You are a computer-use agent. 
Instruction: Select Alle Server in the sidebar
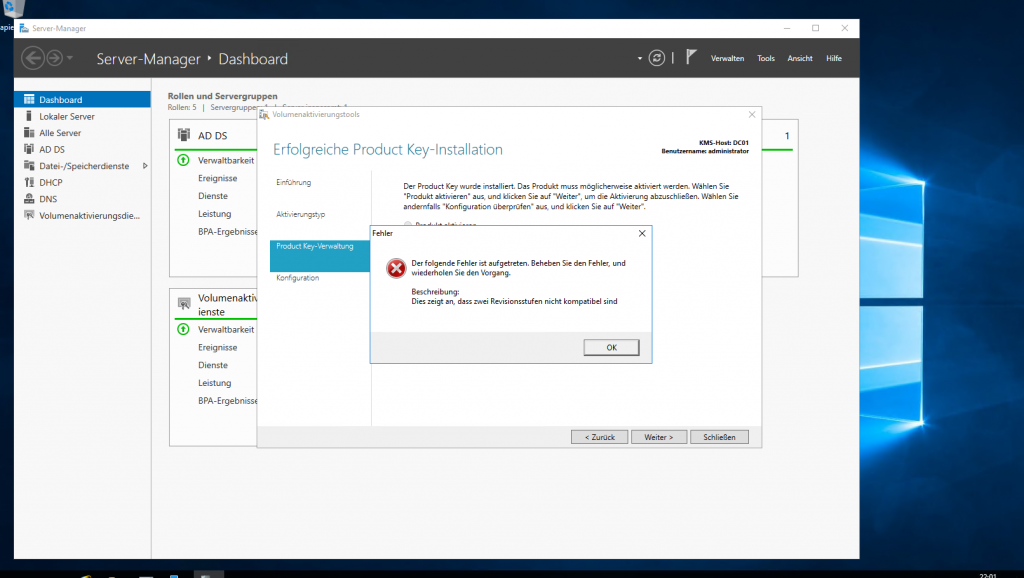(x=82, y=133)
